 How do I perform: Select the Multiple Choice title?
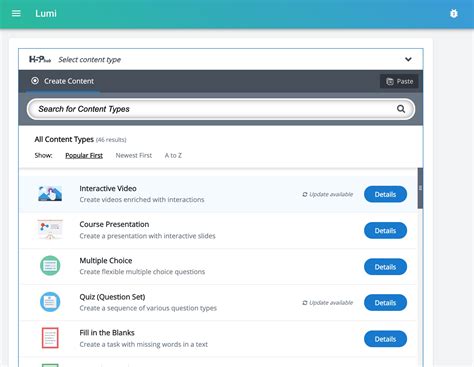coord(106,261)
